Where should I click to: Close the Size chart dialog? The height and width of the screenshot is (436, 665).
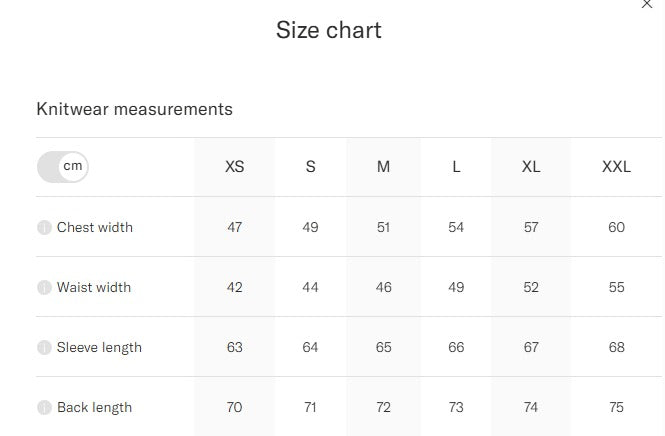[x=647, y=4]
